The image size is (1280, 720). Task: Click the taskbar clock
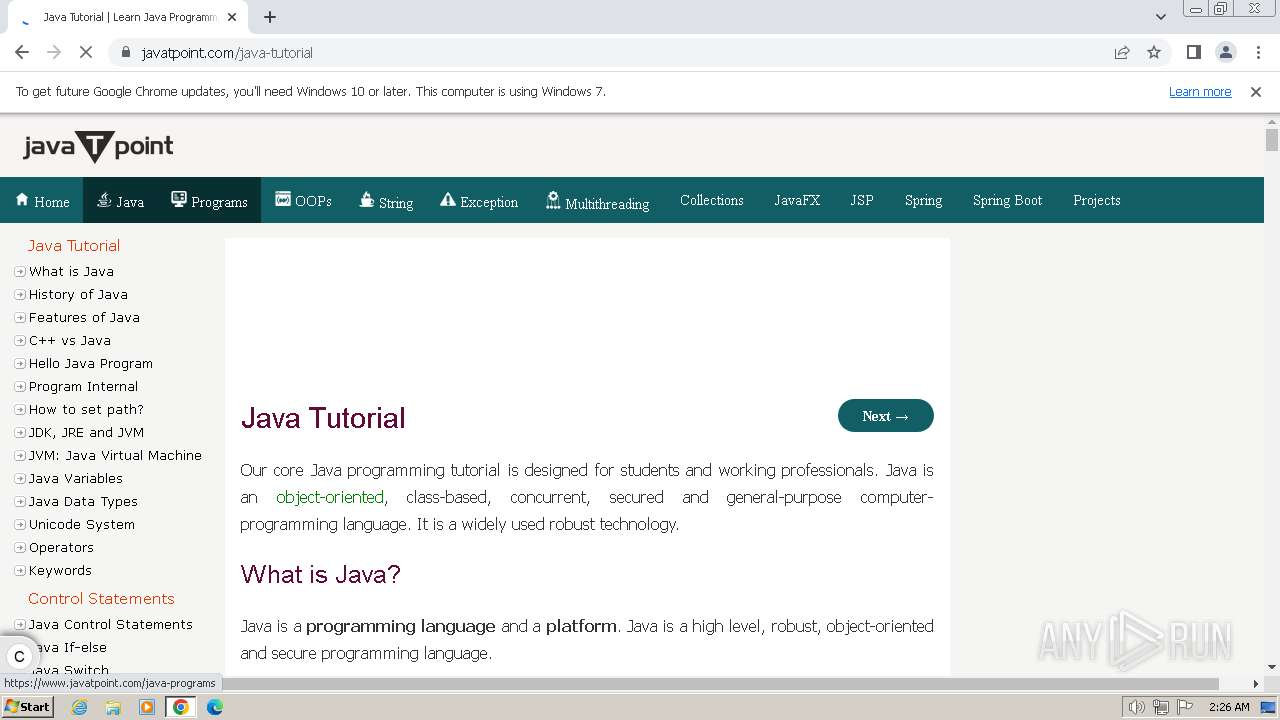[1229, 707]
